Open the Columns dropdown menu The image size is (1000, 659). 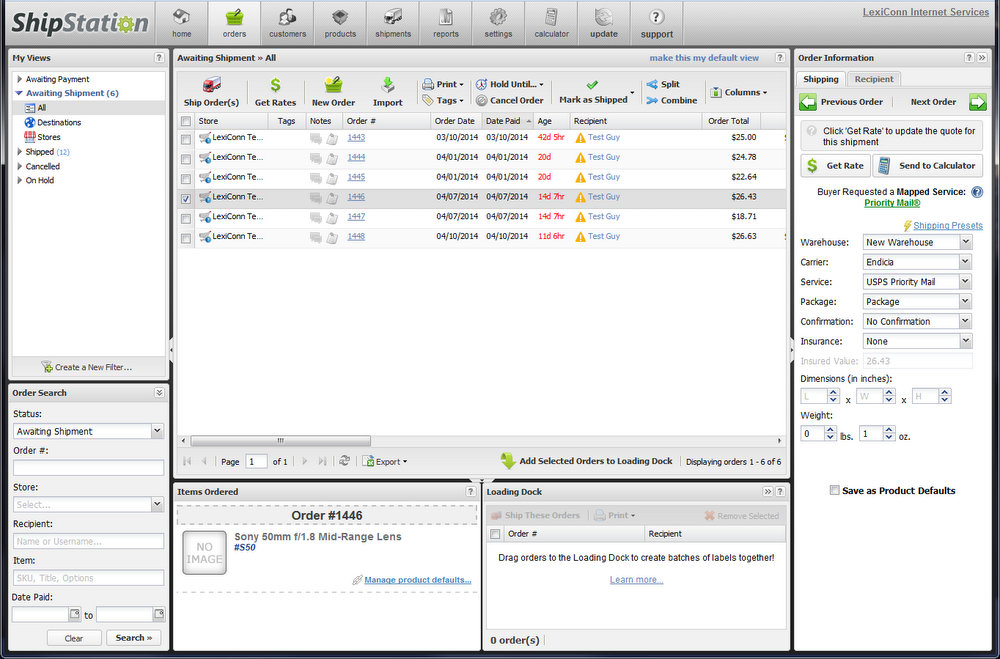[x=739, y=92]
